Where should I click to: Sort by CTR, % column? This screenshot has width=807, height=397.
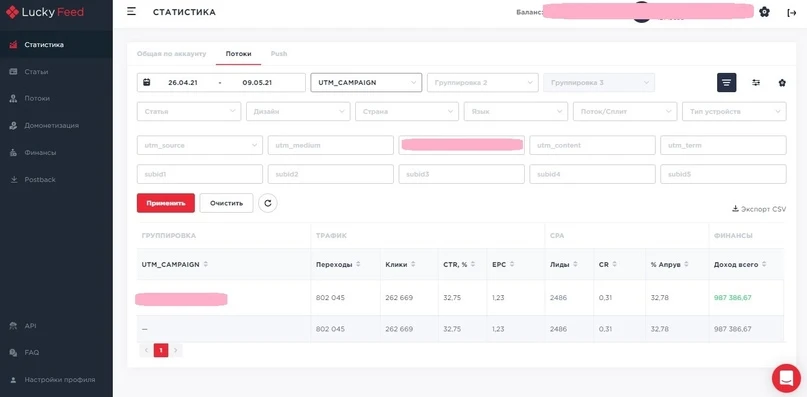coord(472,264)
